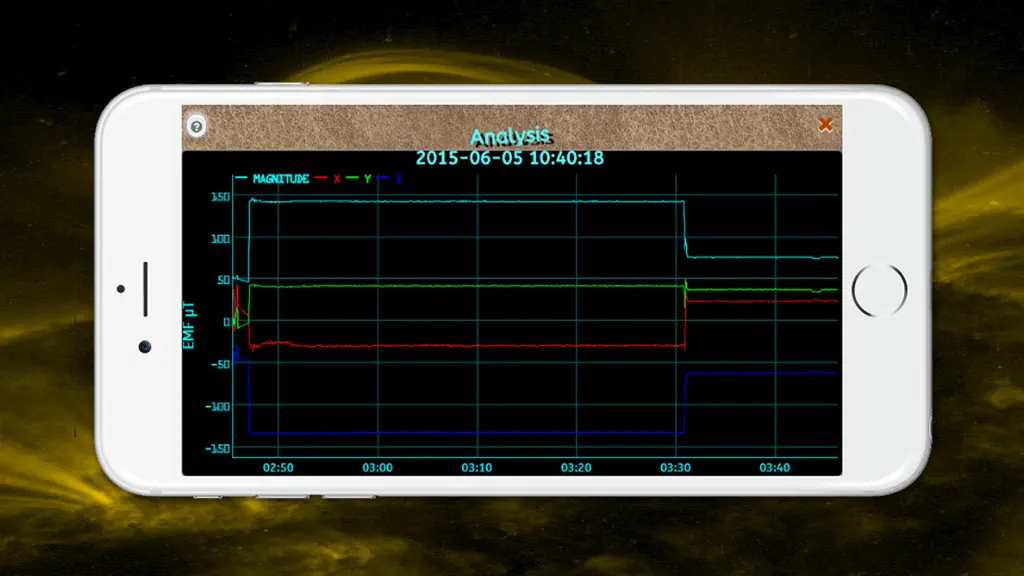Click the 03:40 time axis label
The image size is (1024, 576).
tap(775, 468)
